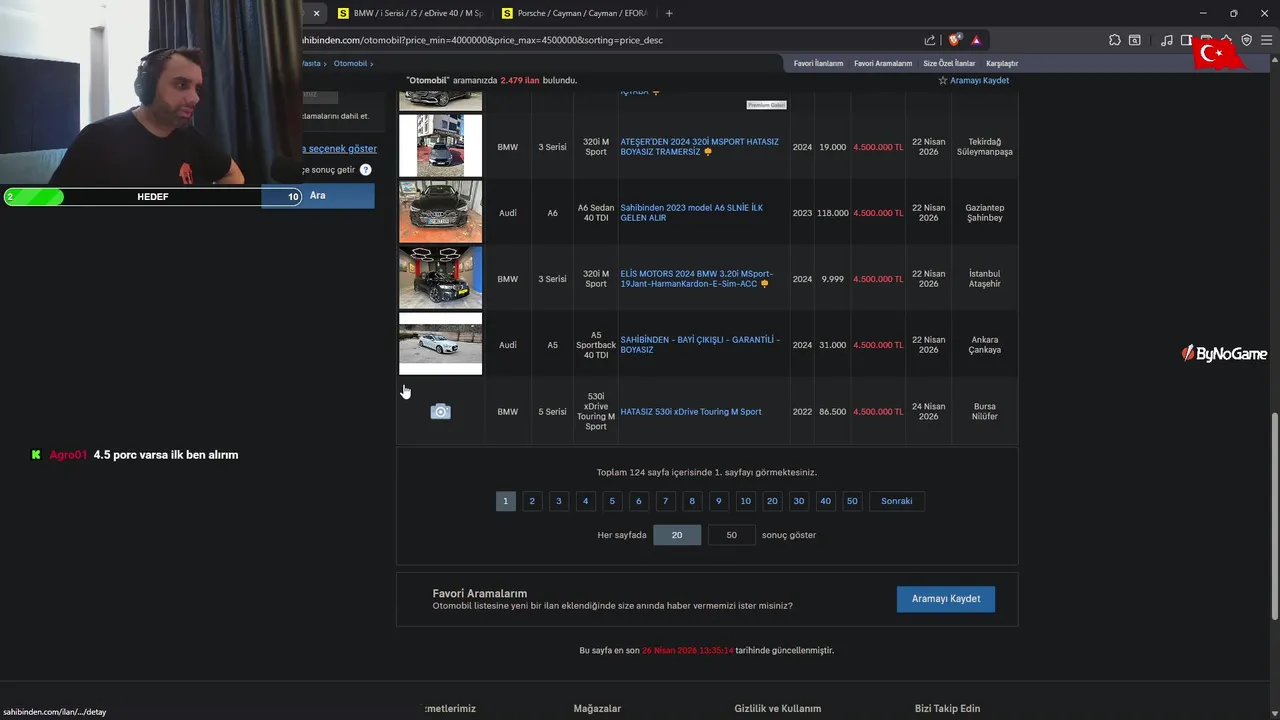Click the music note playlist icon
Viewport: 1280px width, 720px height.
point(1167,40)
